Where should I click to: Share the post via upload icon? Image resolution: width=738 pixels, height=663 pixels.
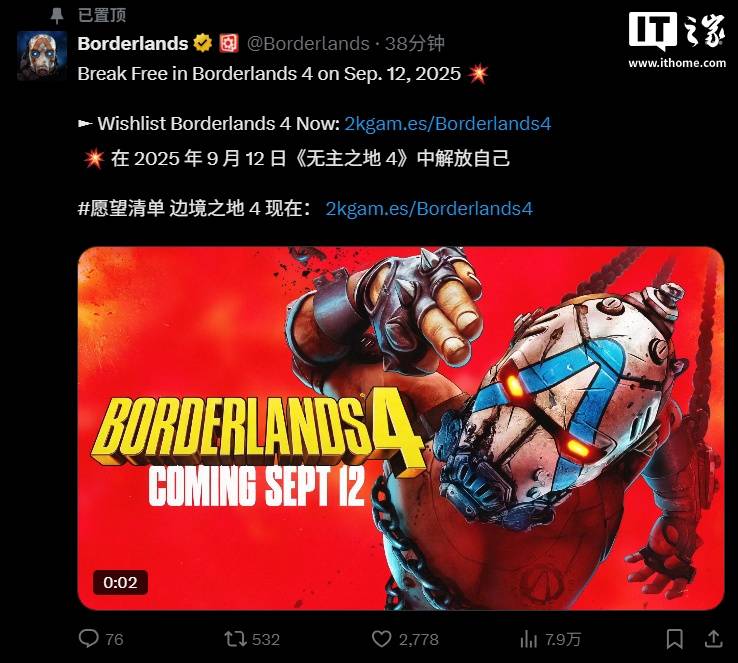714,639
